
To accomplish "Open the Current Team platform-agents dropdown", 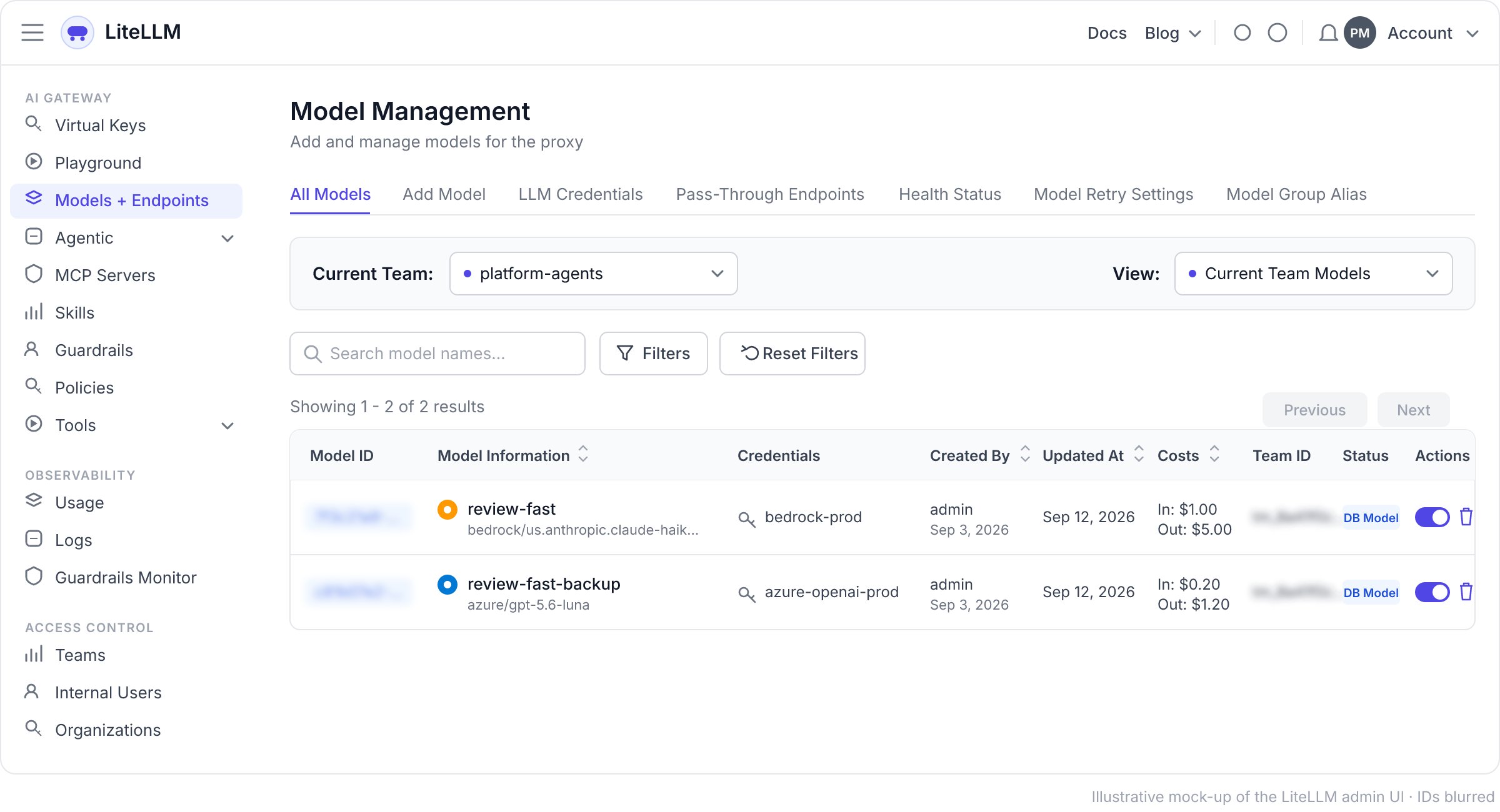I will [594, 274].
